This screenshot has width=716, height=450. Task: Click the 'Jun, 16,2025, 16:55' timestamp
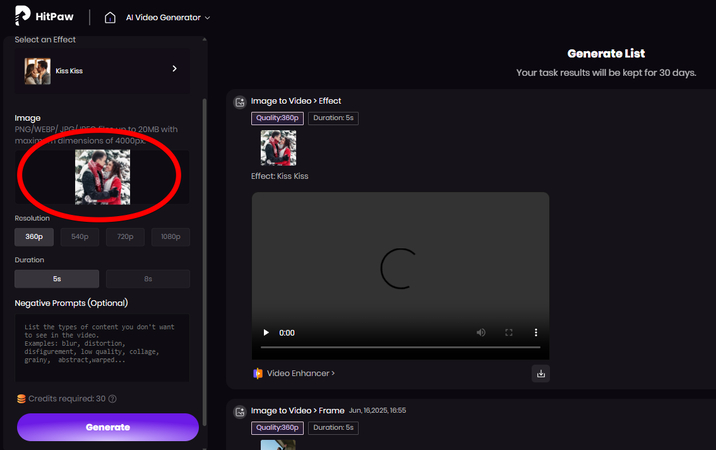pyautogui.click(x=378, y=410)
